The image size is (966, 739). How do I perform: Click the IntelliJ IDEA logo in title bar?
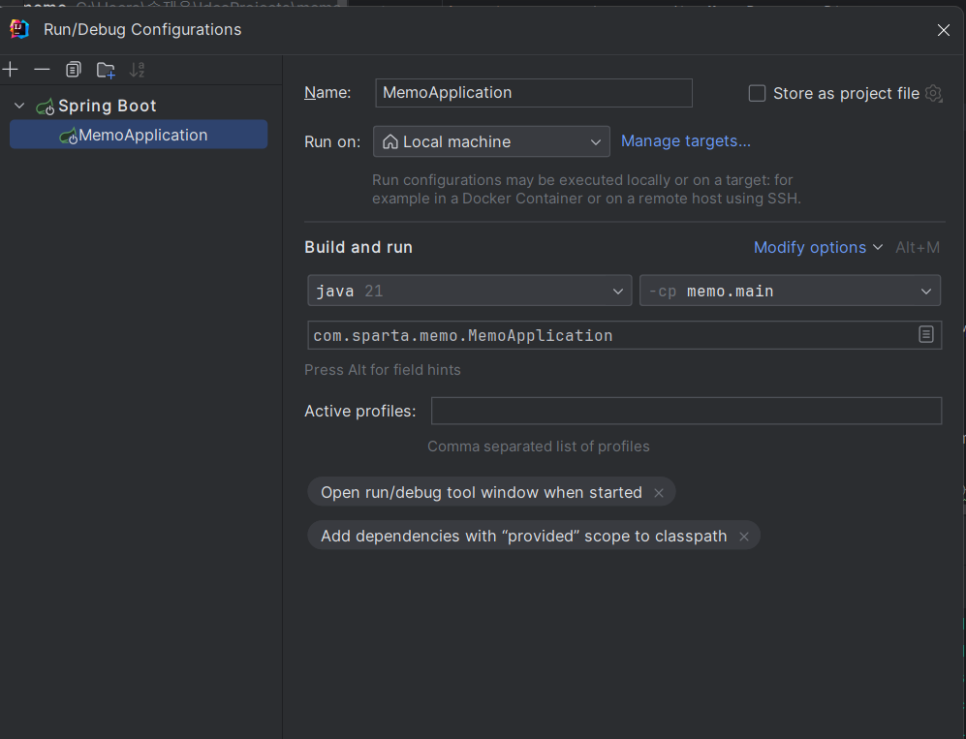click(x=19, y=29)
